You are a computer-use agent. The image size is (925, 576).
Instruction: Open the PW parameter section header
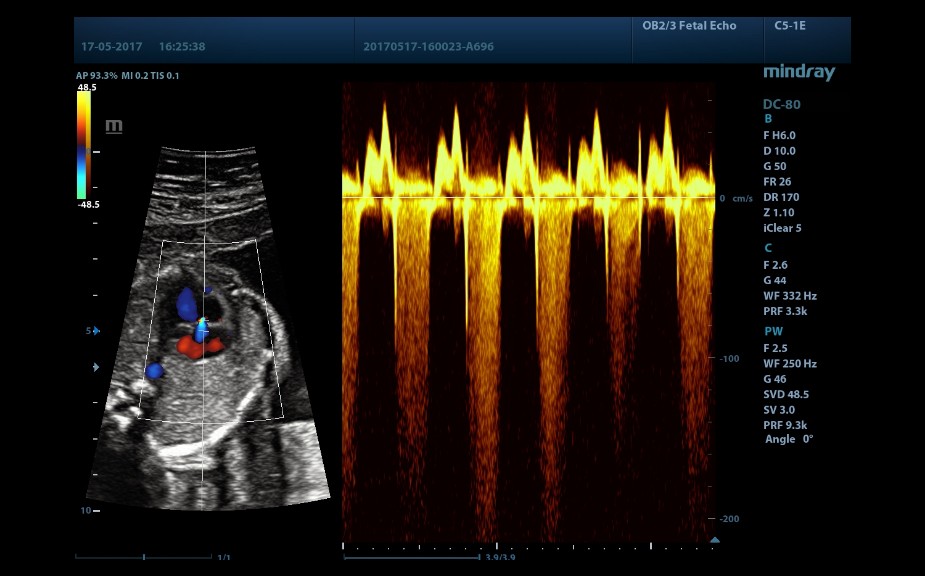coord(772,331)
